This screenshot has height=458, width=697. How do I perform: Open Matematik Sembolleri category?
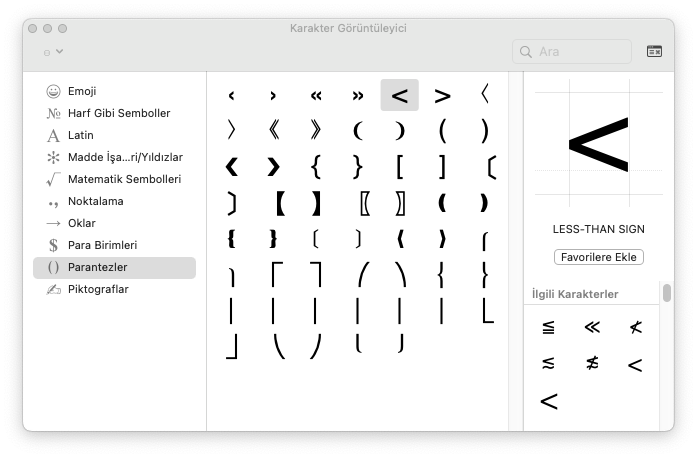pyautogui.click(x=124, y=179)
